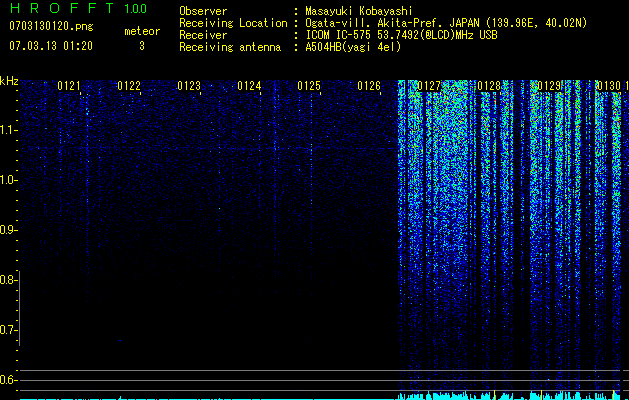
Task: Select the Ogata-vill. Akita-Pref. JAPAN location text
Action: point(446,23)
